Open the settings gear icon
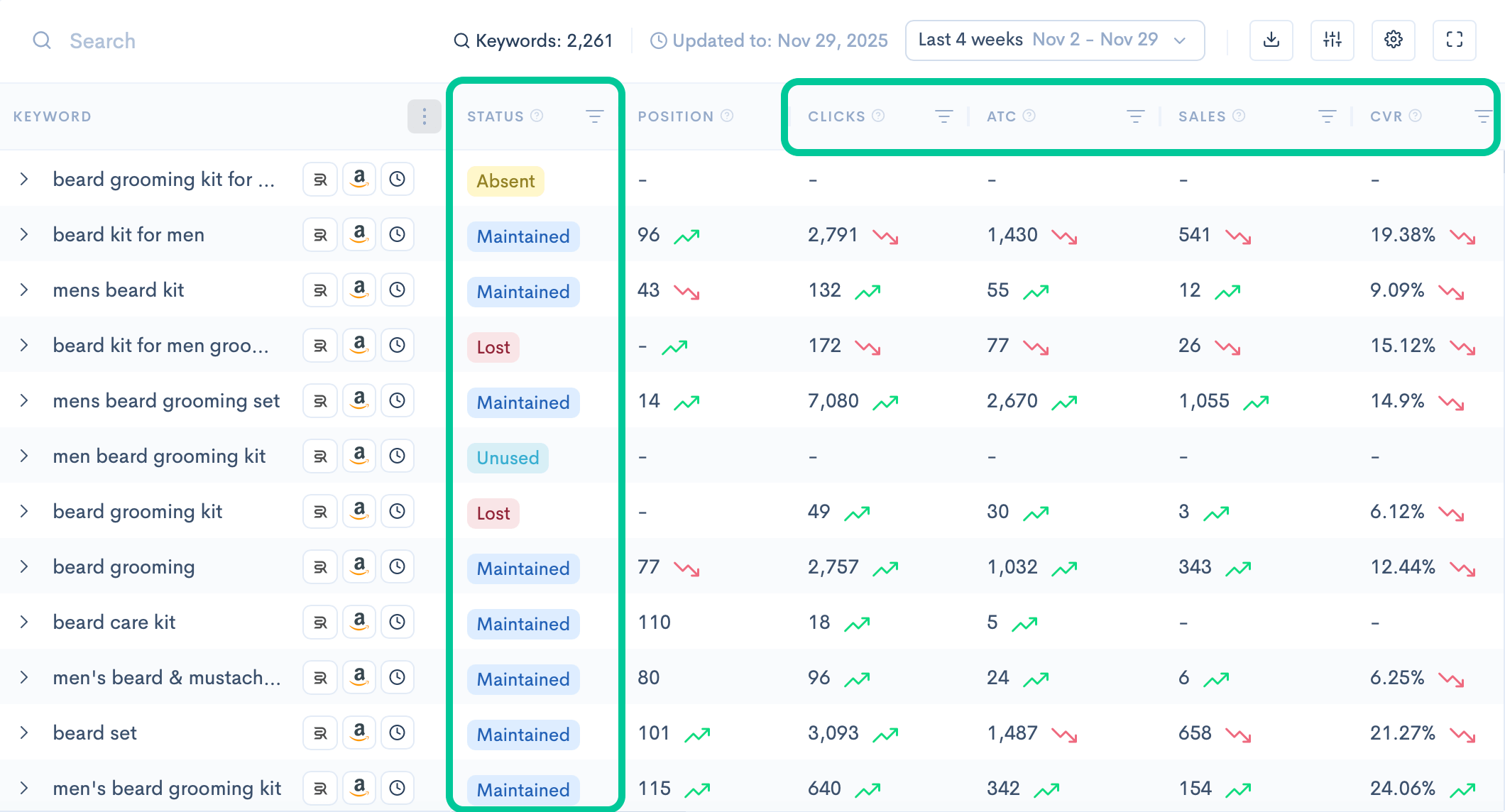 click(x=1393, y=40)
